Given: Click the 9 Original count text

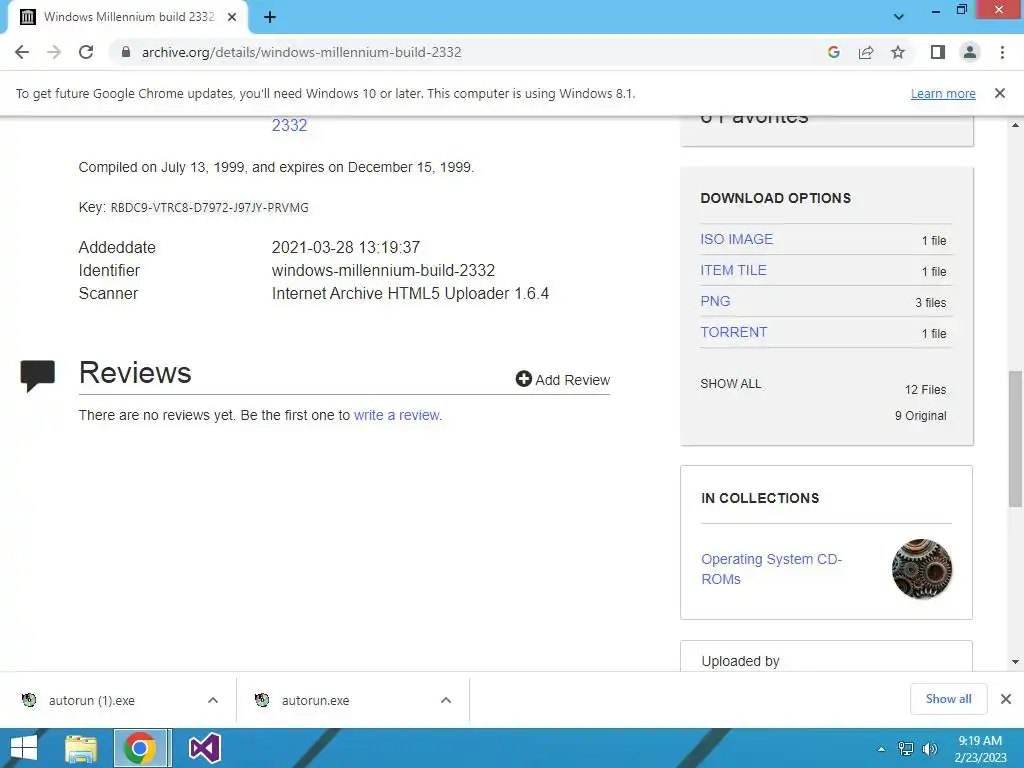Looking at the screenshot, I should [920, 416].
